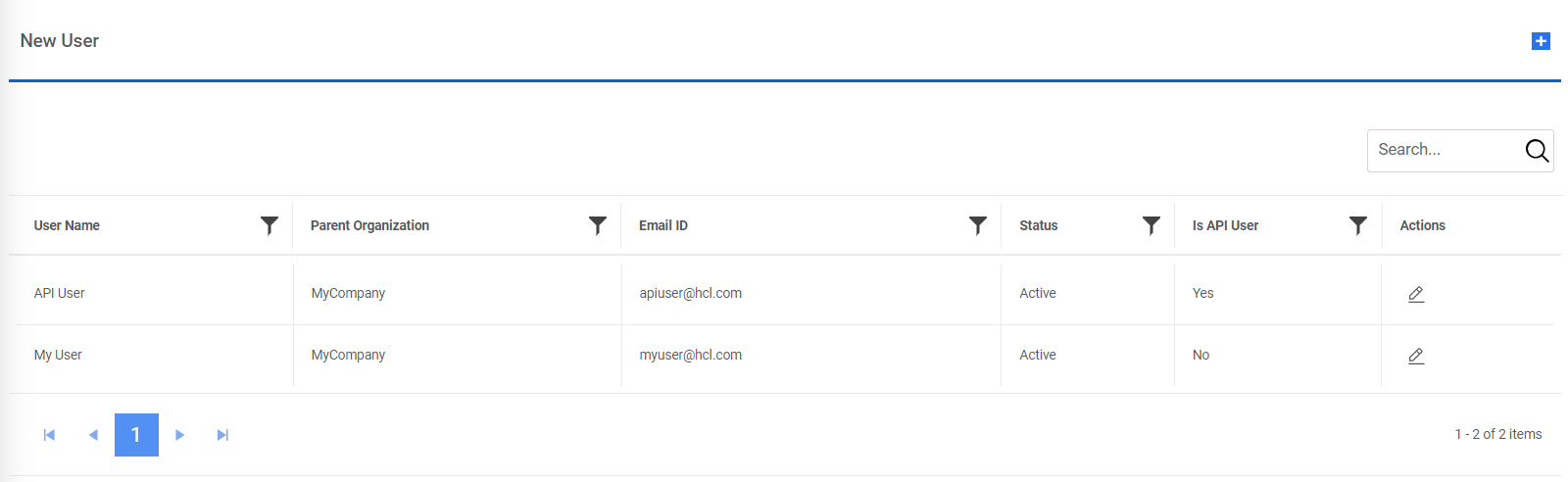The height and width of the screenshot is (482, 1568).
Task: Open the User Name column filter
Action: click(x=269, y=225)
